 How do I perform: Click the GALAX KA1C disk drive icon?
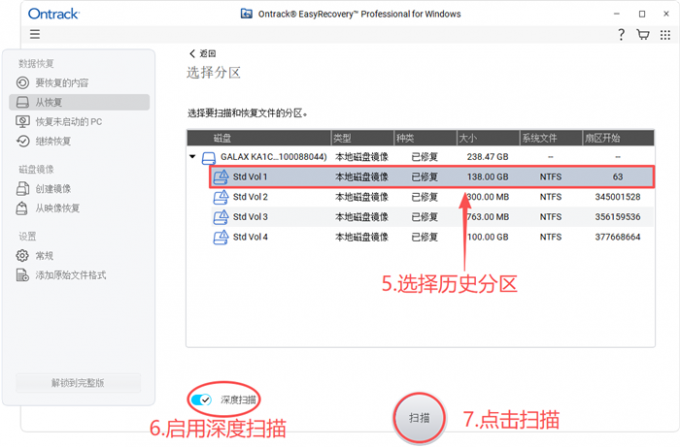coord(209,158)
